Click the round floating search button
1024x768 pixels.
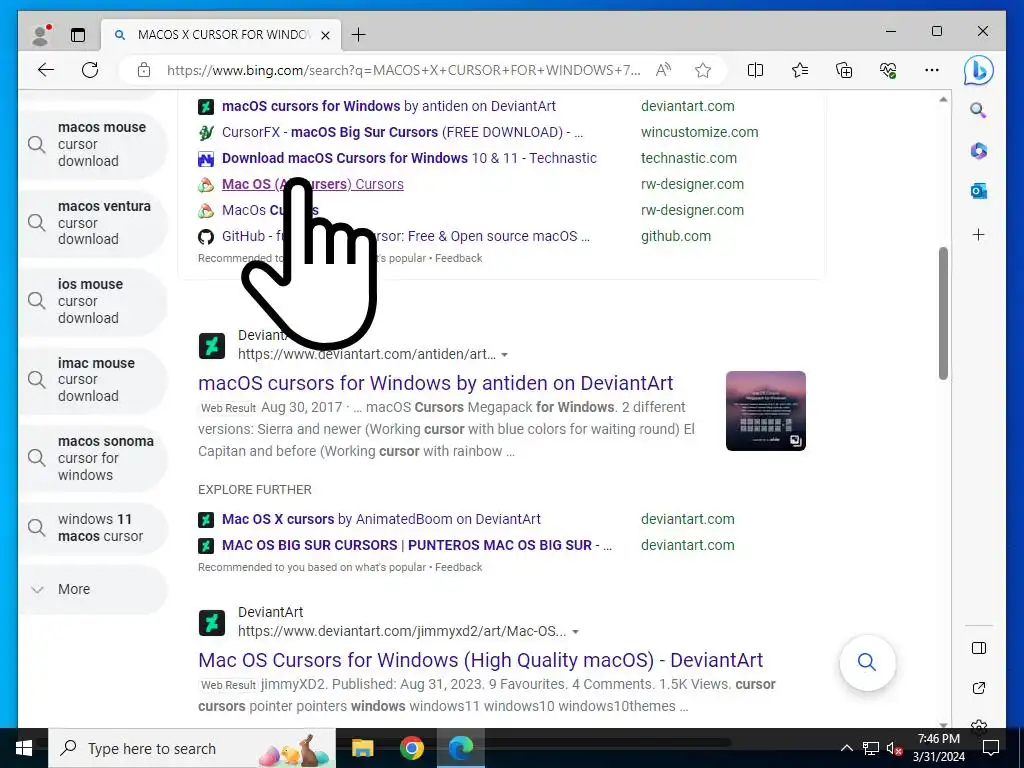[x=867, y=662]
